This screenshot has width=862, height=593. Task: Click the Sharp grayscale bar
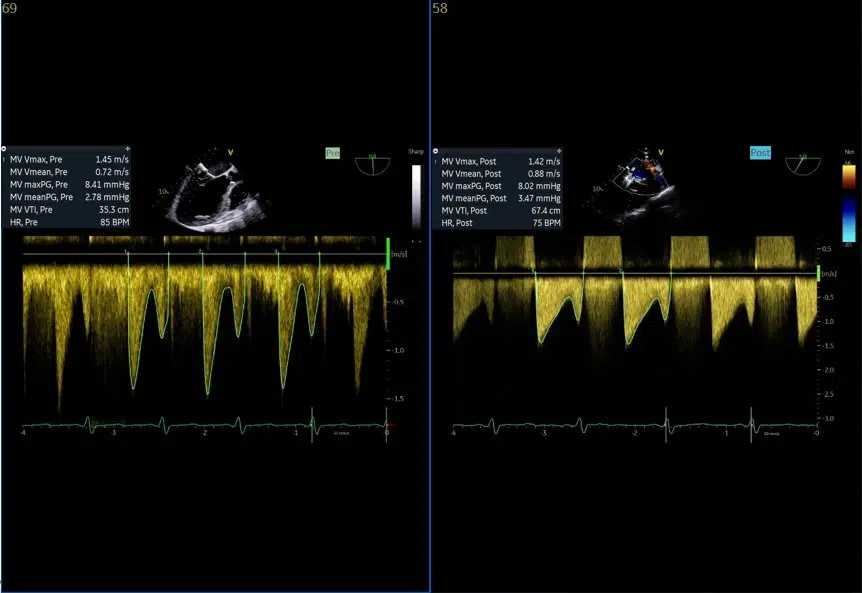(416, 199)
